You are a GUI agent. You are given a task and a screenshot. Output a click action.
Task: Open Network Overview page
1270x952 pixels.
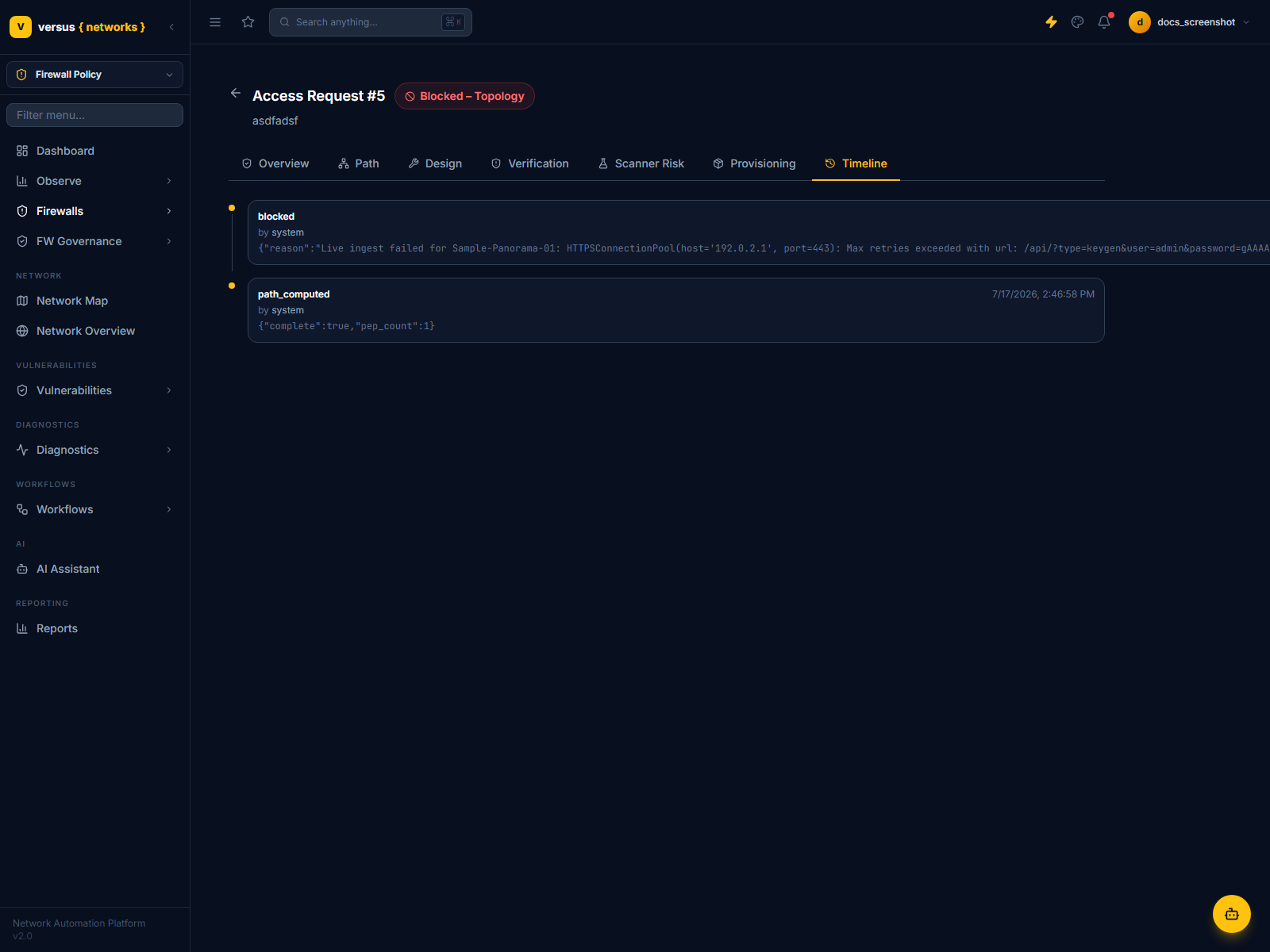(x=94, y=331)
